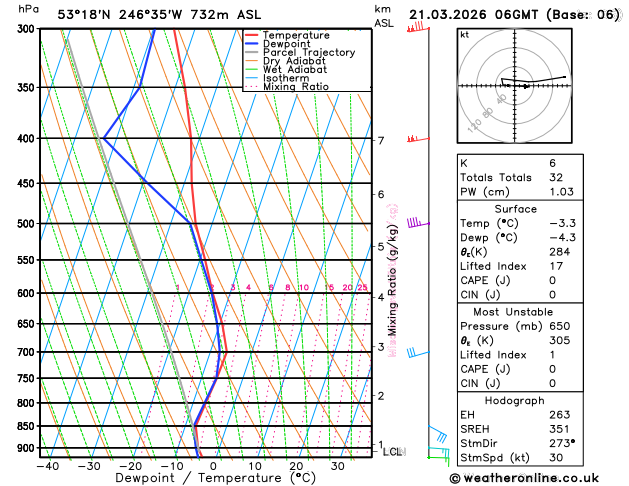Viewport: 629px width, 486px height.
Task: Click the 700 hPa pressure axis label
Action: (28, 352)
